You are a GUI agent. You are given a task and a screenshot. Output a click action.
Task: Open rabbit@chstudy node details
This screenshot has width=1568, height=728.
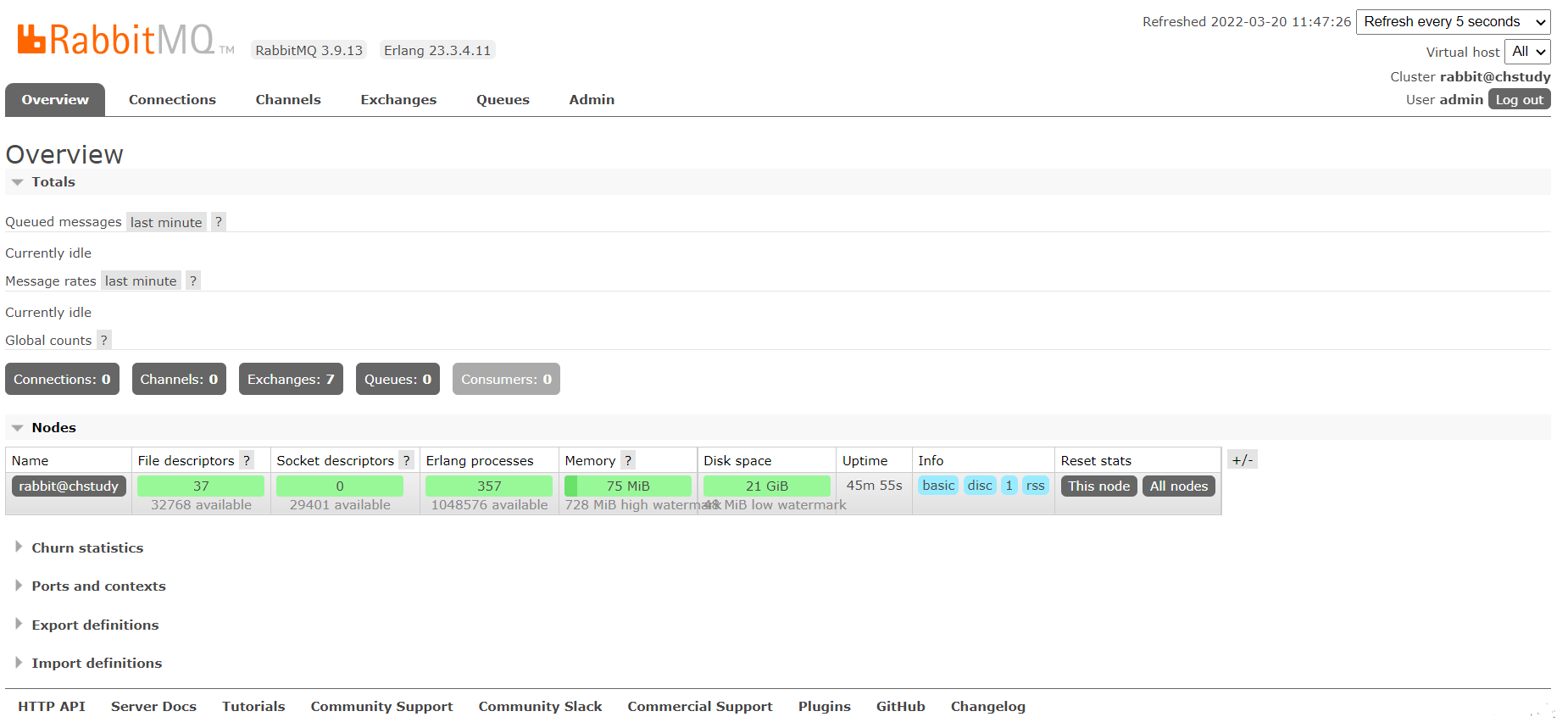[x=69, y=486]
